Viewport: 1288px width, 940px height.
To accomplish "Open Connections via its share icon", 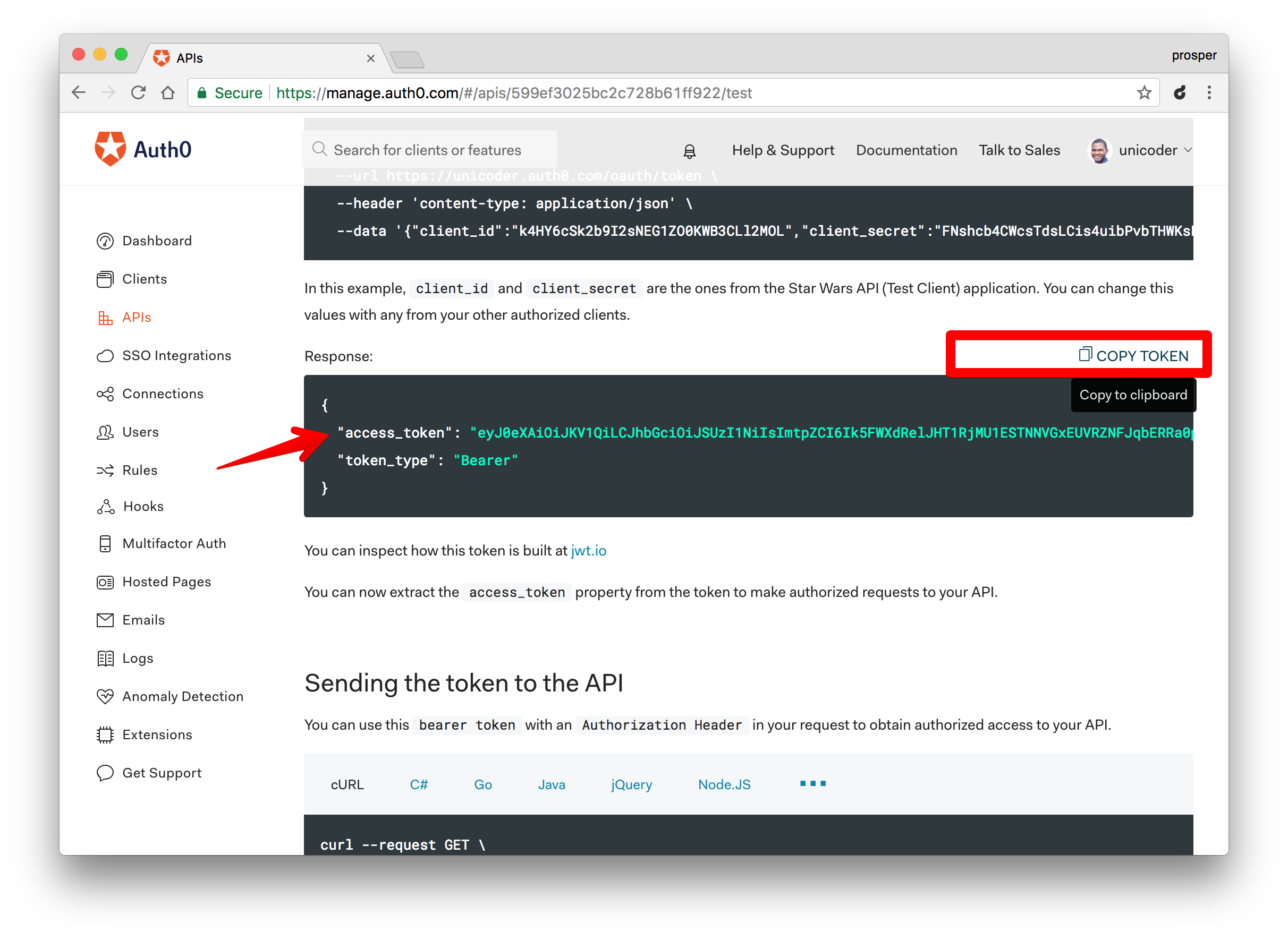I will coord(105,394).
